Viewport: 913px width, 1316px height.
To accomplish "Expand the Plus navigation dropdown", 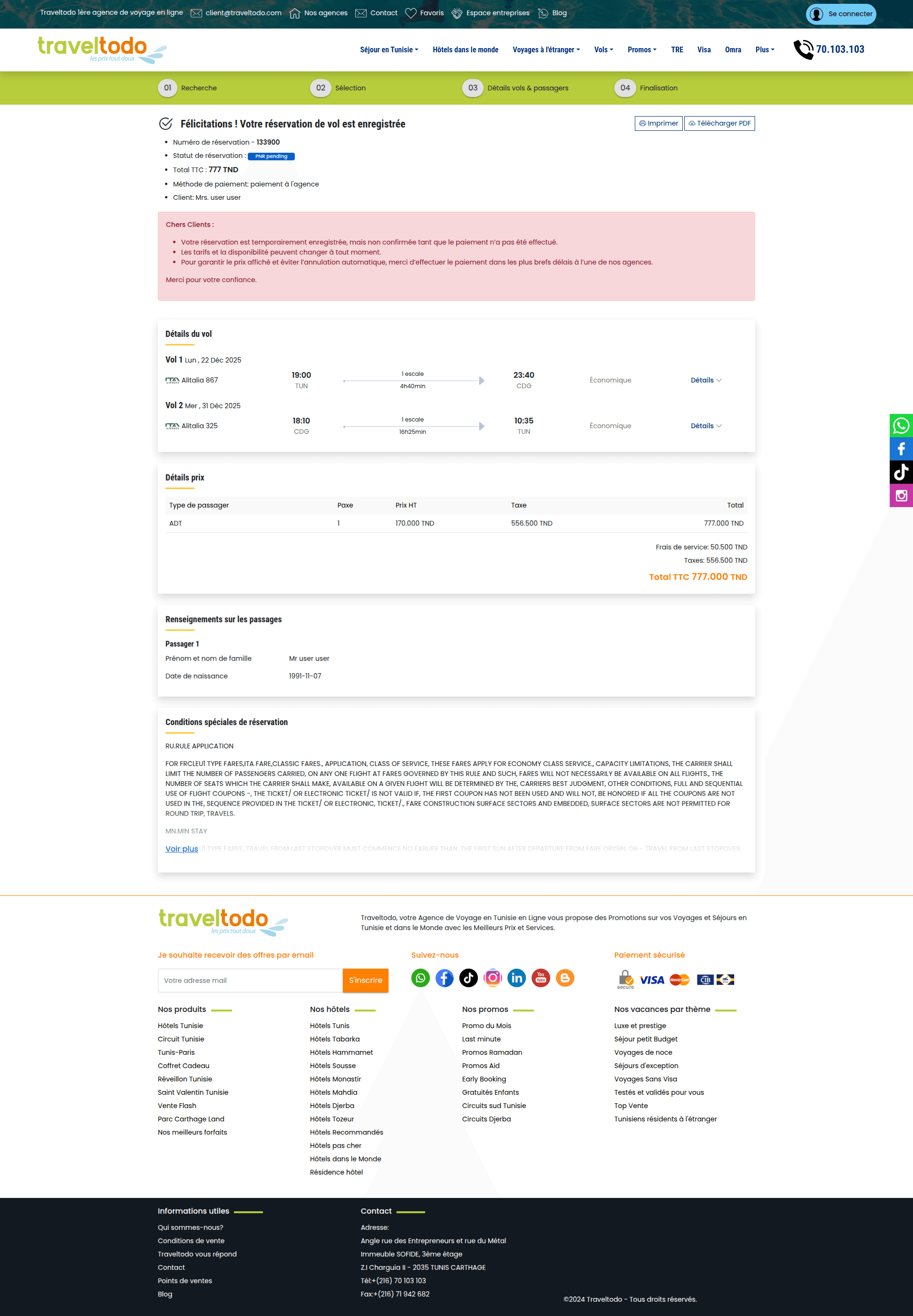I will [764, 50].
